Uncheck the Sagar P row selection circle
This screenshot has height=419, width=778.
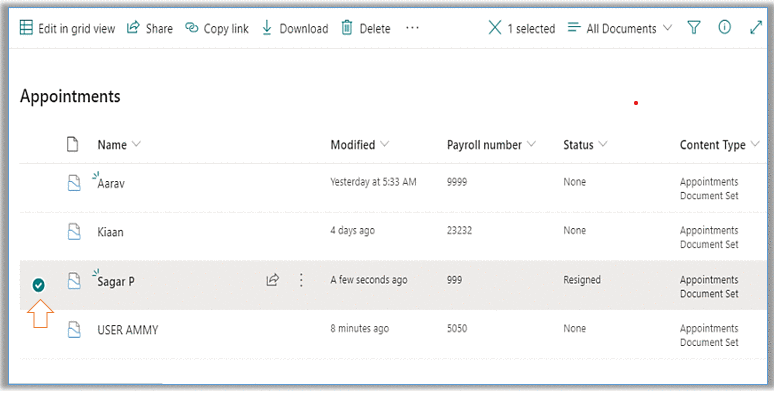click(x=38, y=285)
